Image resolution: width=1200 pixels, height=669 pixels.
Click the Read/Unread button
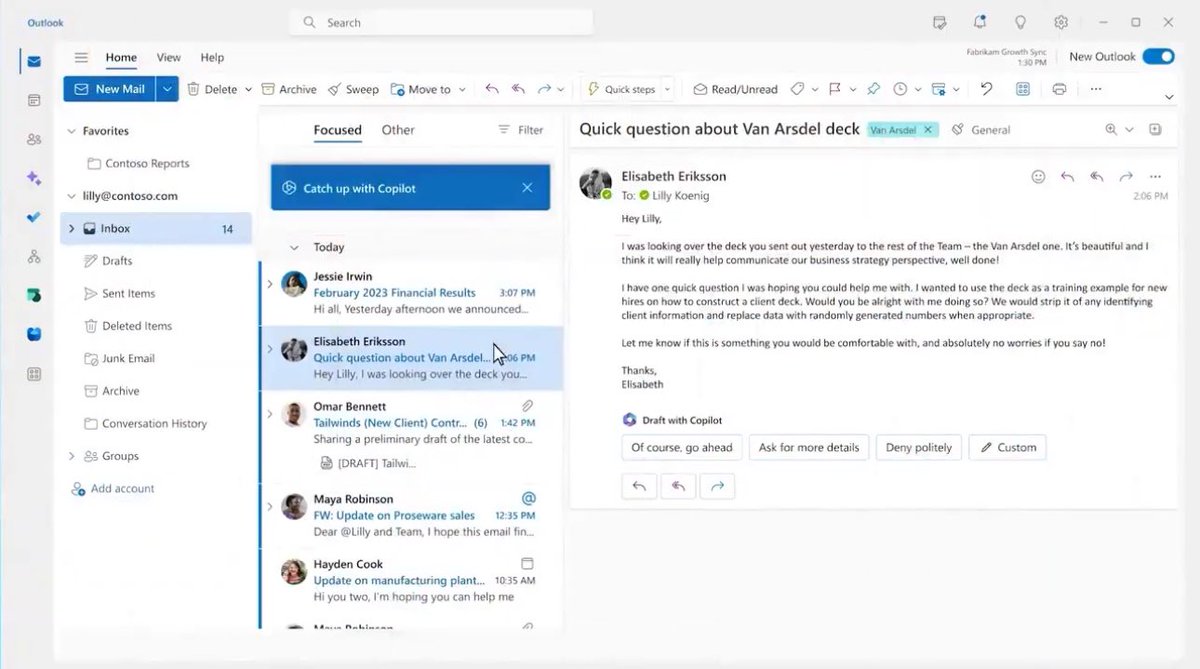(x=735, y=89)
